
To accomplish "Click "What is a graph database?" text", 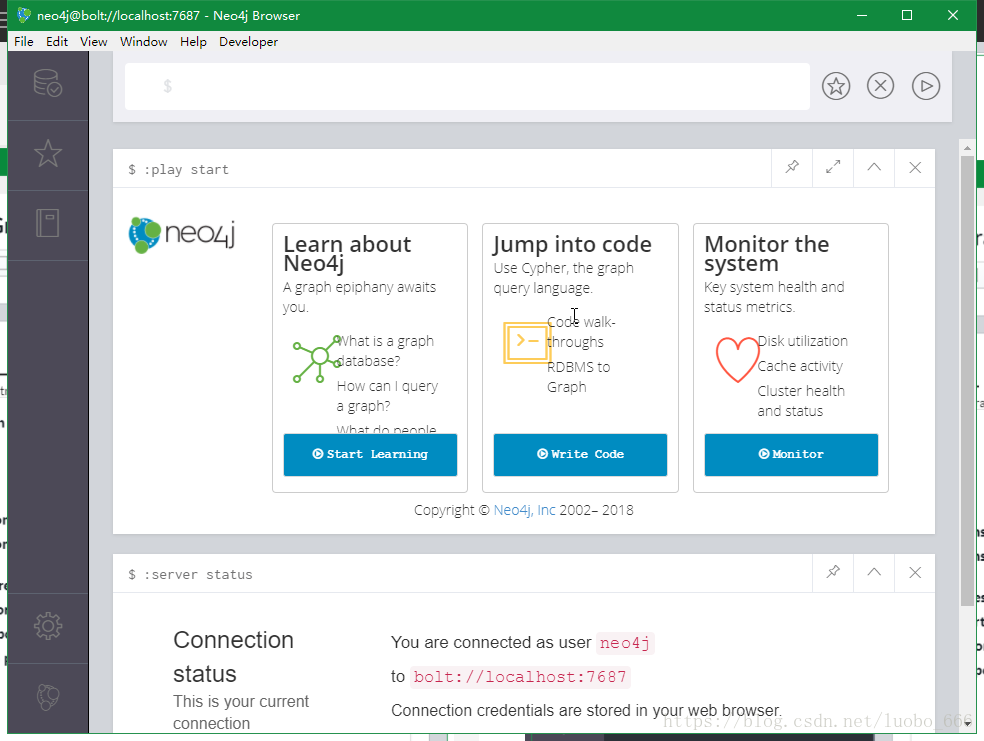I will tap(385, 351).
